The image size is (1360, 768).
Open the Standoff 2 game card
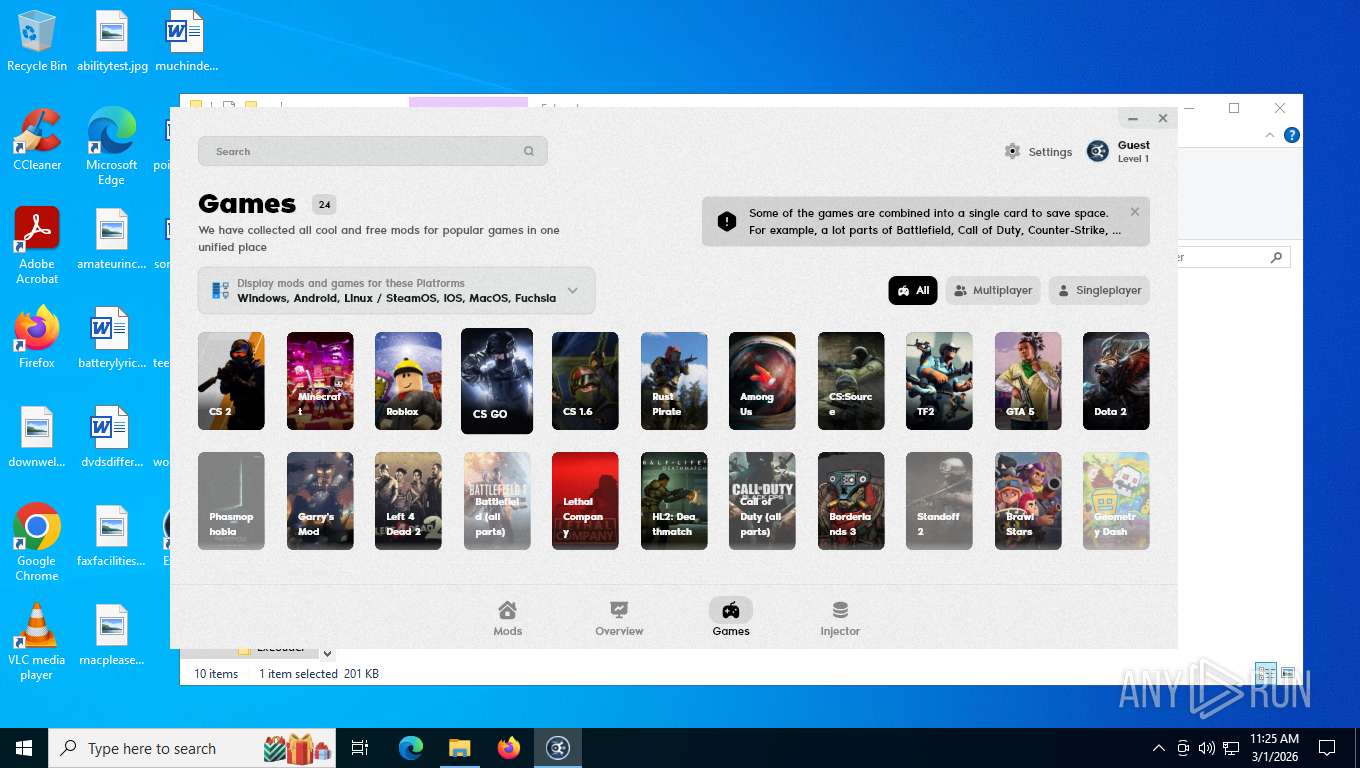(939, 501)
